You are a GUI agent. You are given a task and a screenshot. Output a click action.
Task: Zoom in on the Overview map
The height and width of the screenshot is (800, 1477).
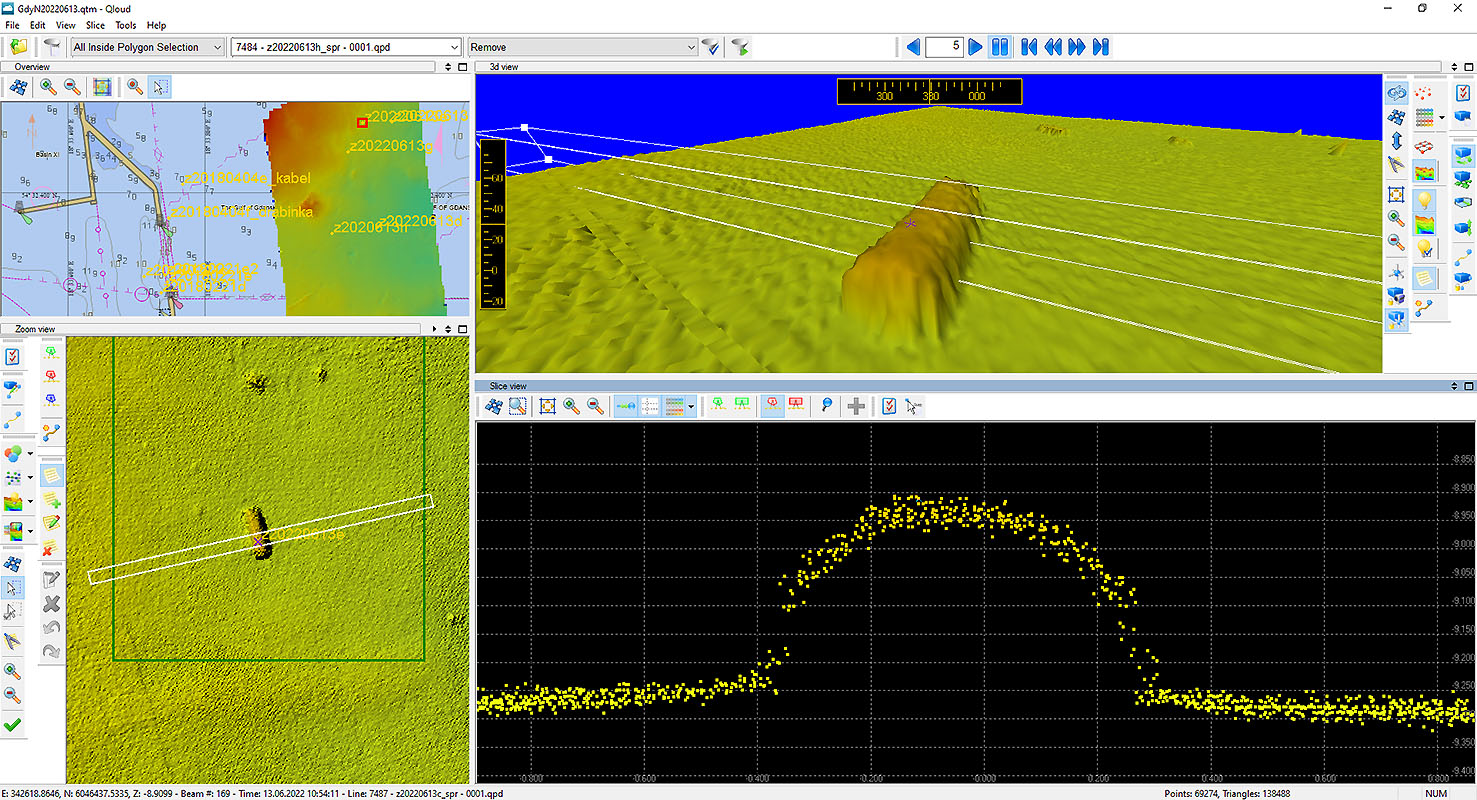[48, 87]
